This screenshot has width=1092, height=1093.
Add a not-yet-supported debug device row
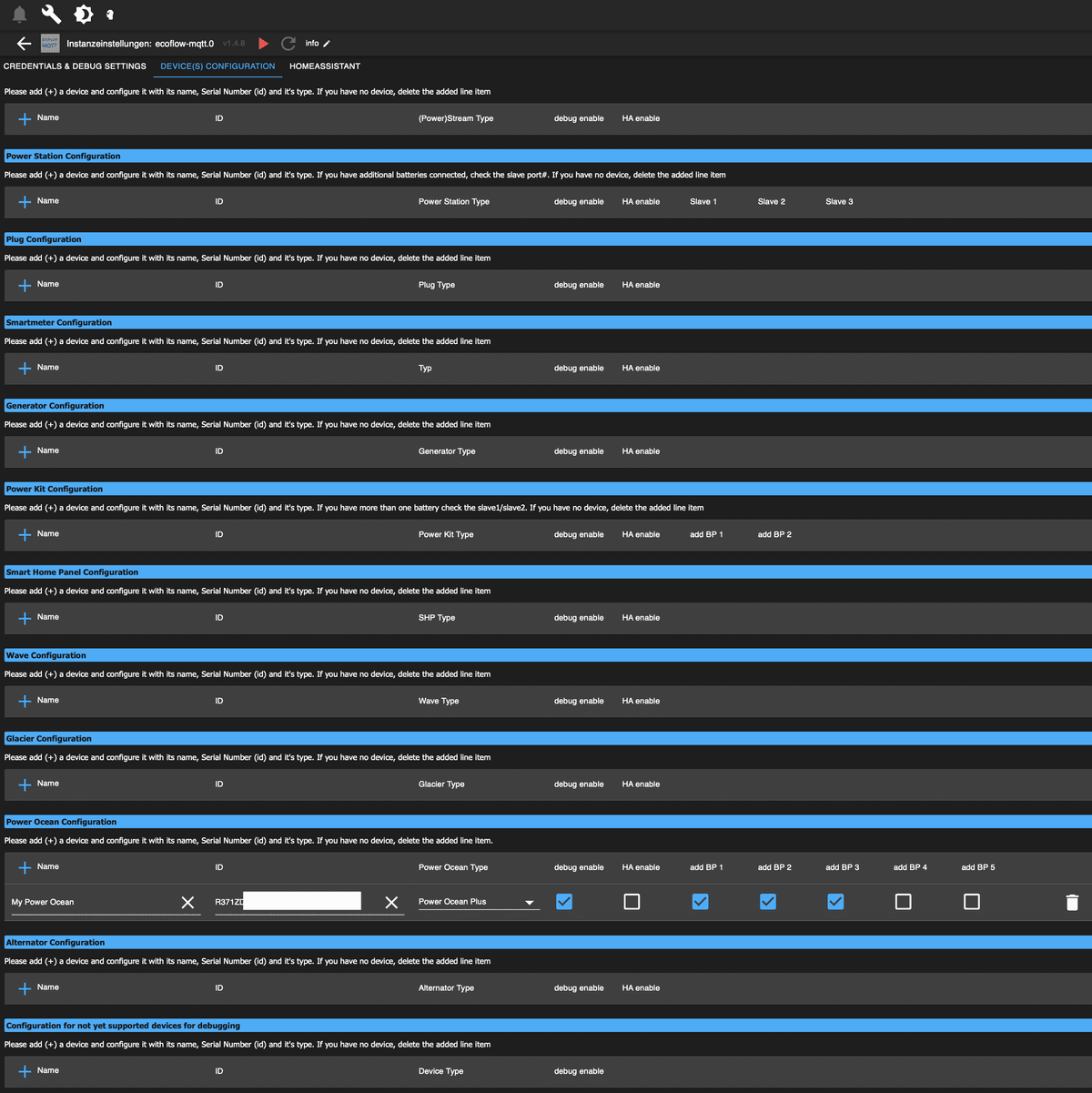(x=25, y=1072)
